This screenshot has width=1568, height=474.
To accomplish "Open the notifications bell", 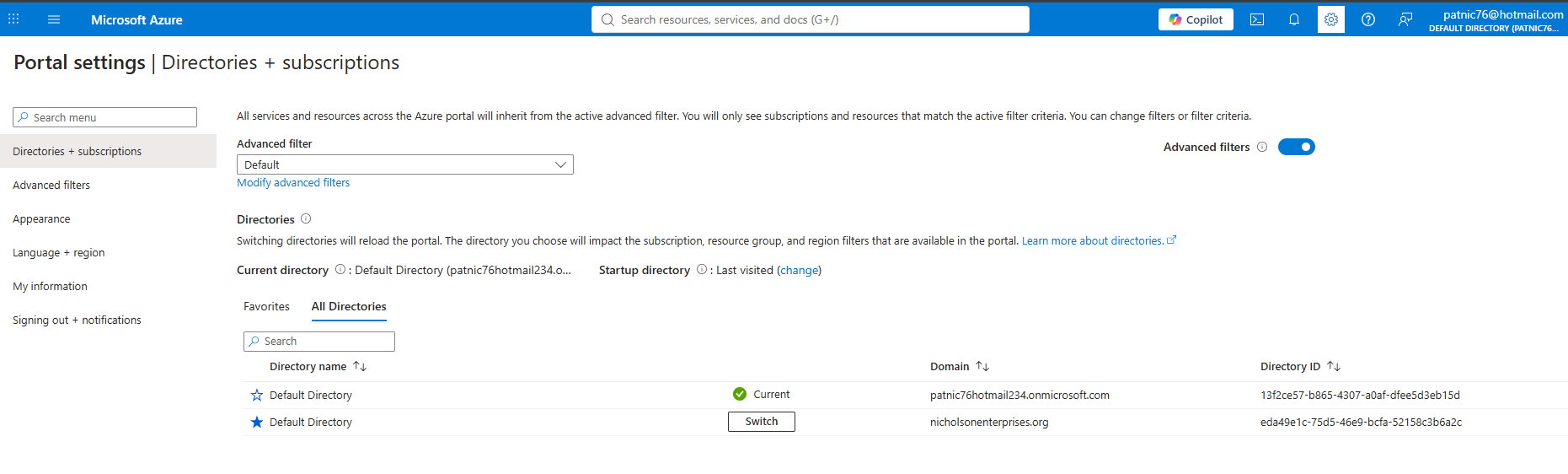I will (1294, 19).
